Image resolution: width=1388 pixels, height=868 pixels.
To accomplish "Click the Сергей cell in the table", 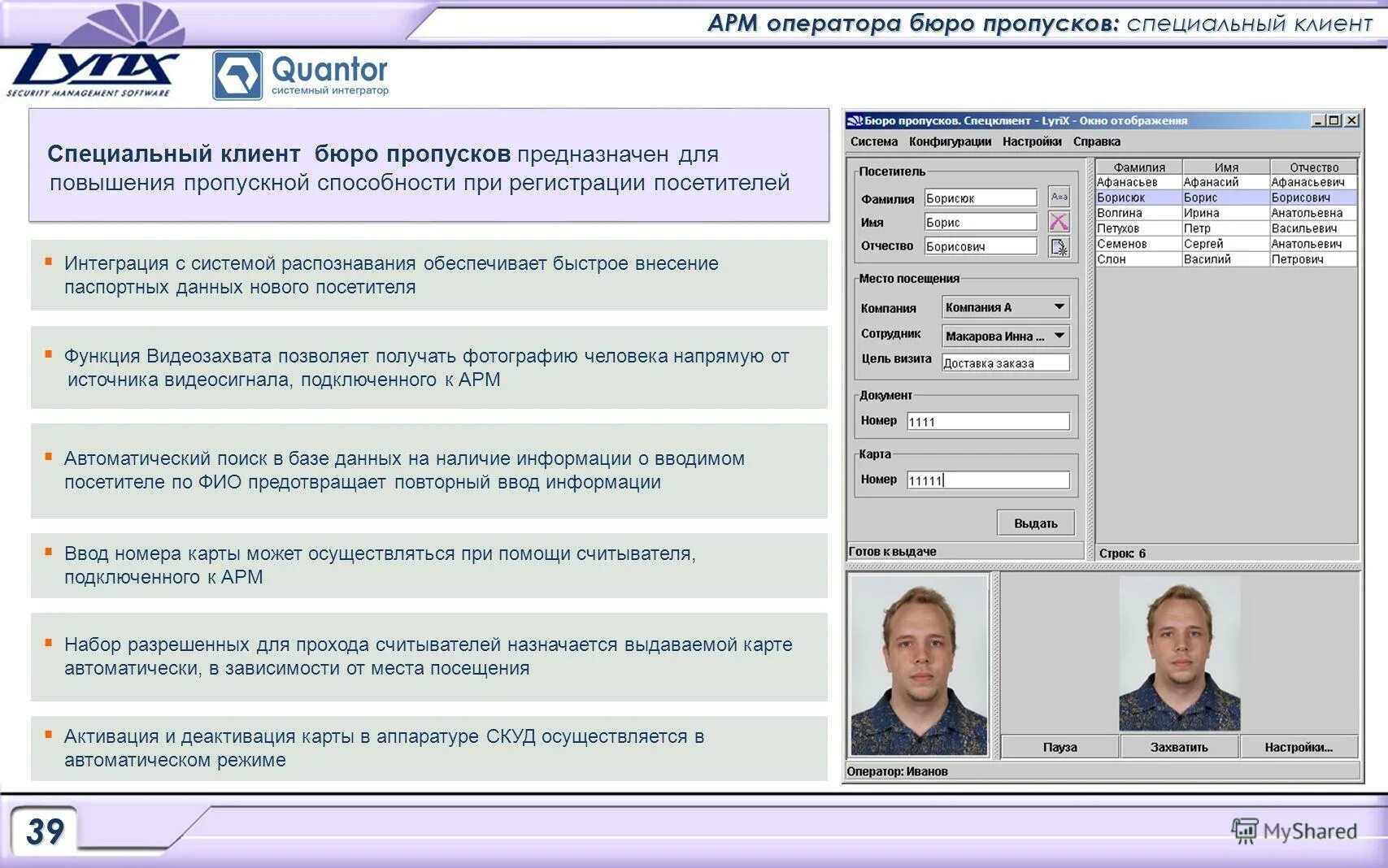I will point(1225,244).
